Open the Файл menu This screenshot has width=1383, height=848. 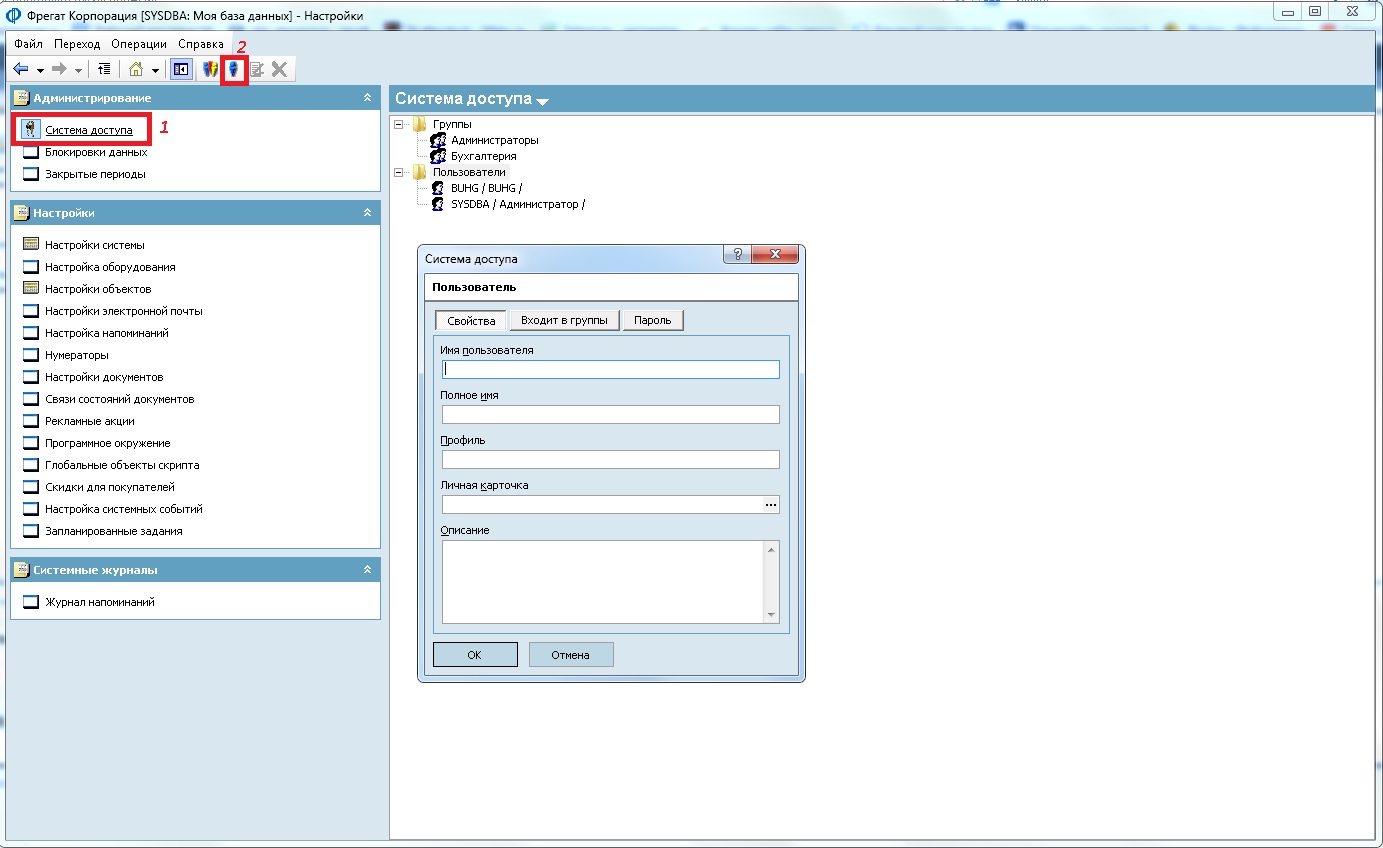(28, 44)
